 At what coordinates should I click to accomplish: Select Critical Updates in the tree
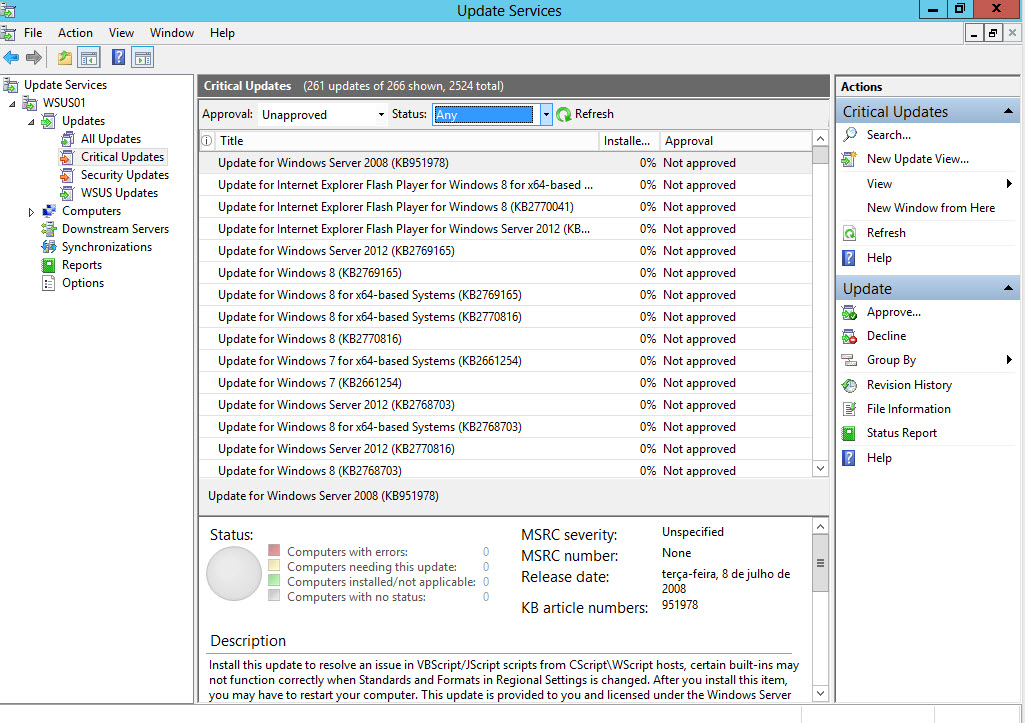click(122, 157)
